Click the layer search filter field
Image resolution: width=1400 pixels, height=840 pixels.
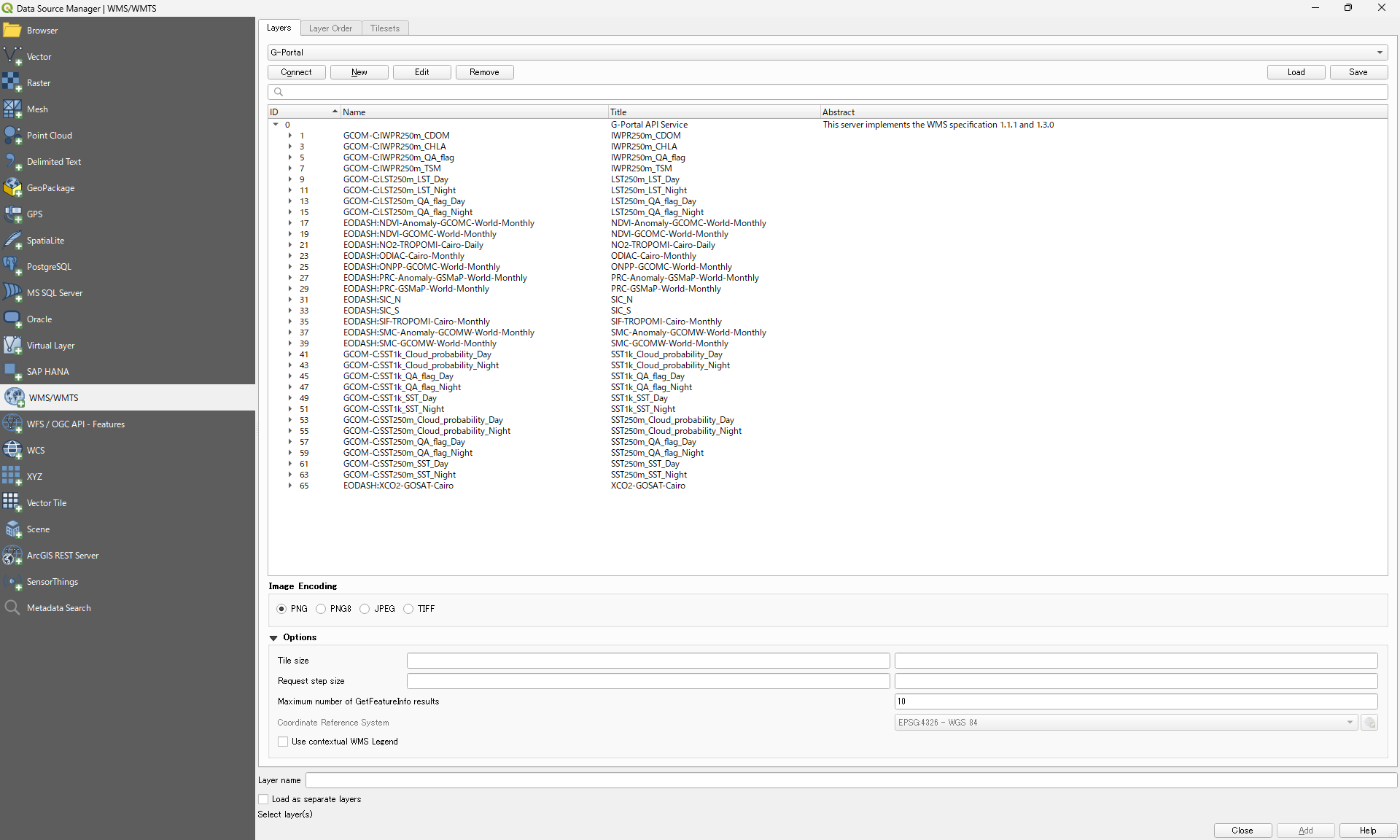point(828,92)
